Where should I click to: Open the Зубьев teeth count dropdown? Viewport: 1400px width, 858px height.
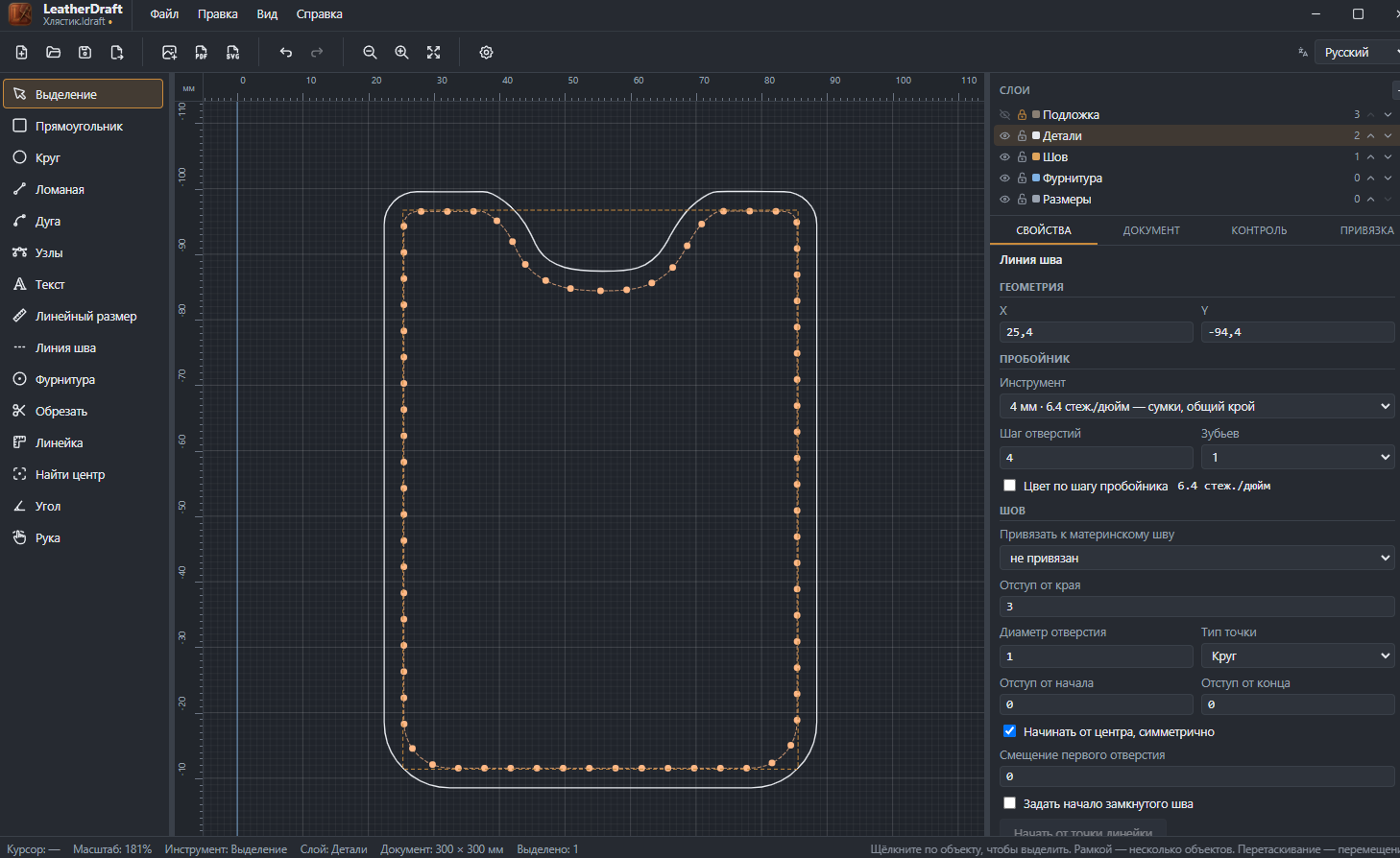point(1298,458)
